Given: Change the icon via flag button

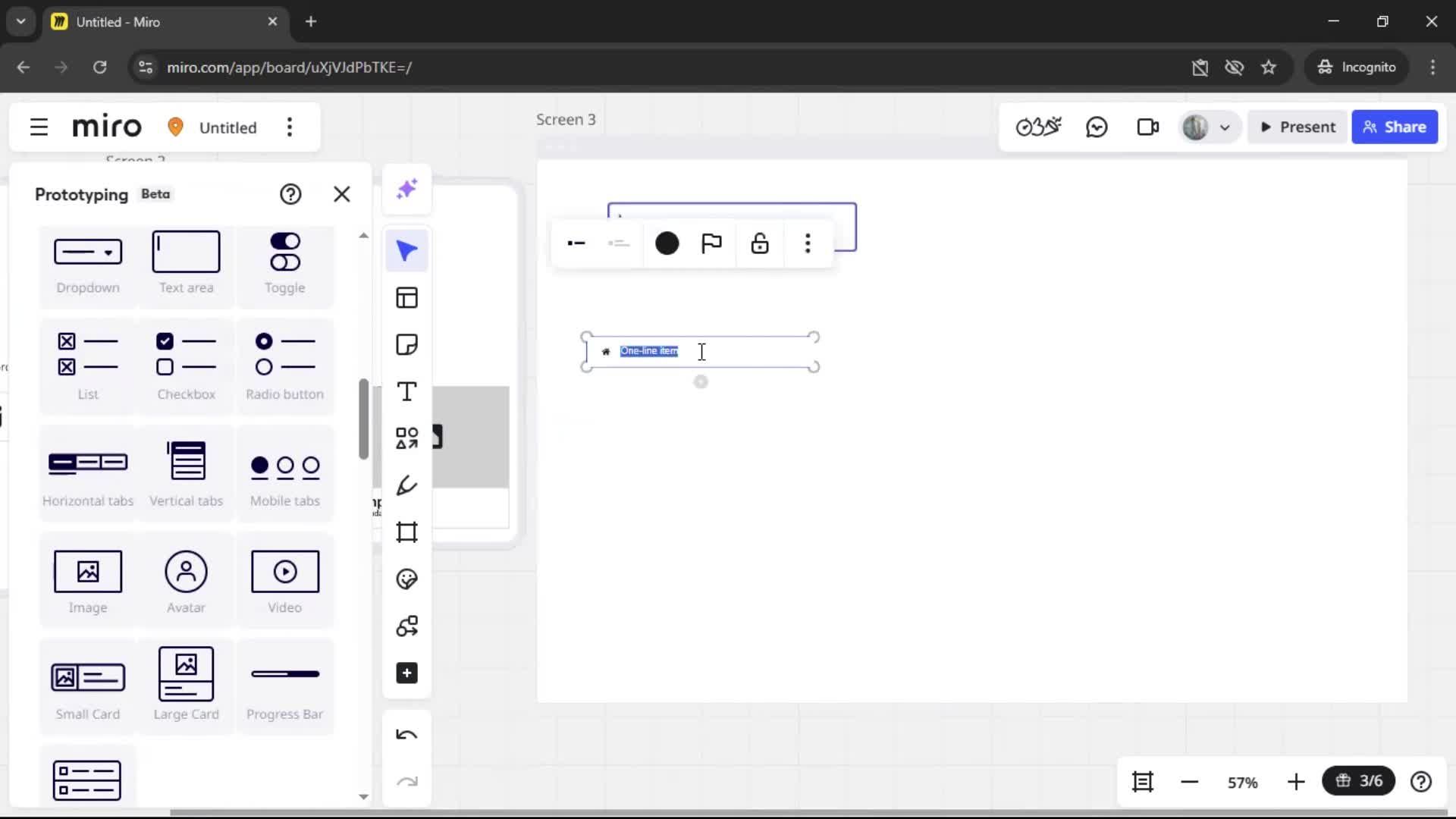Looking at the screenshot, I should [711, 243].
